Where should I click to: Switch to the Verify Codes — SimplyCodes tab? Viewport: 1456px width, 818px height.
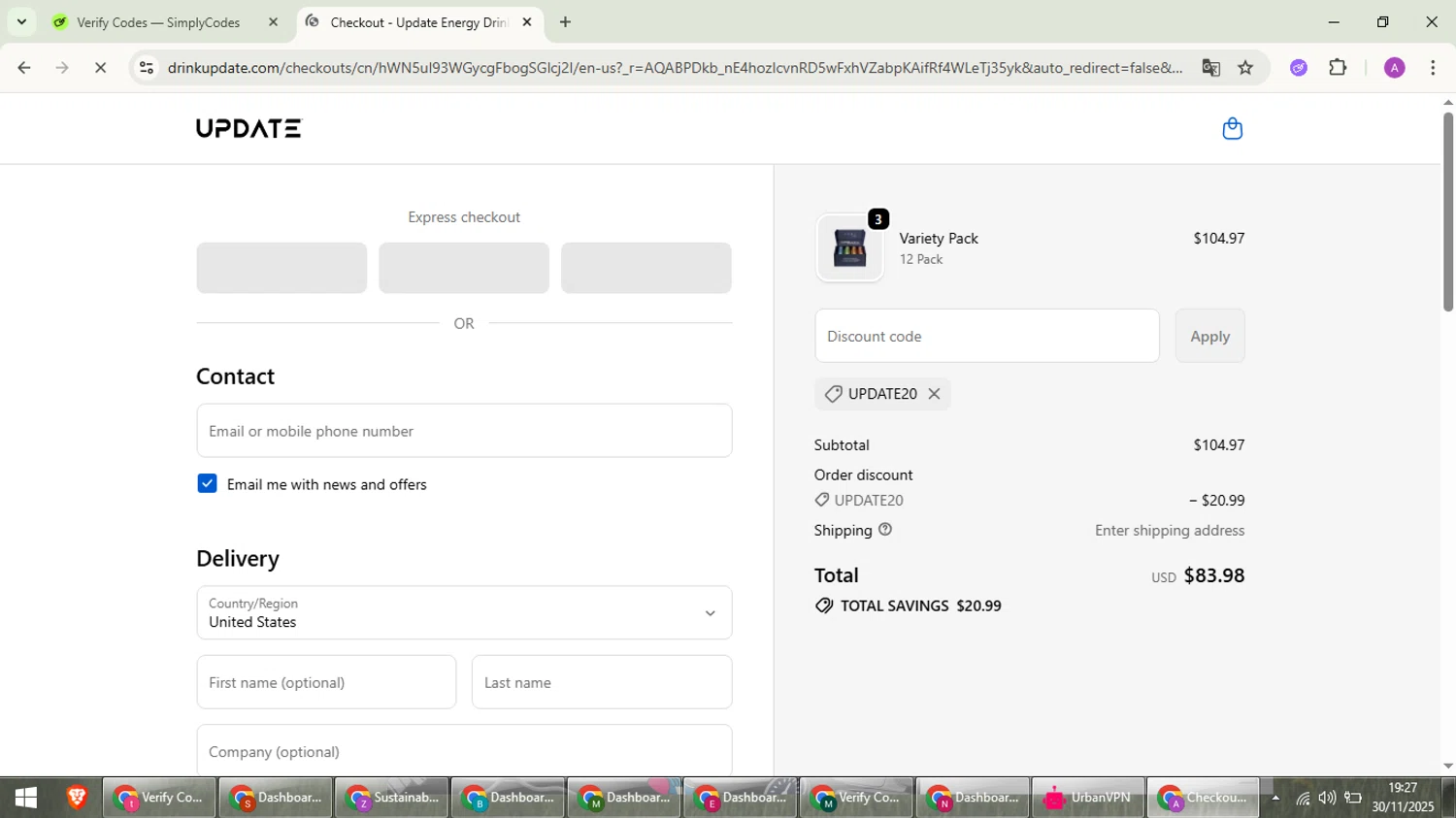tap(166, 22)
